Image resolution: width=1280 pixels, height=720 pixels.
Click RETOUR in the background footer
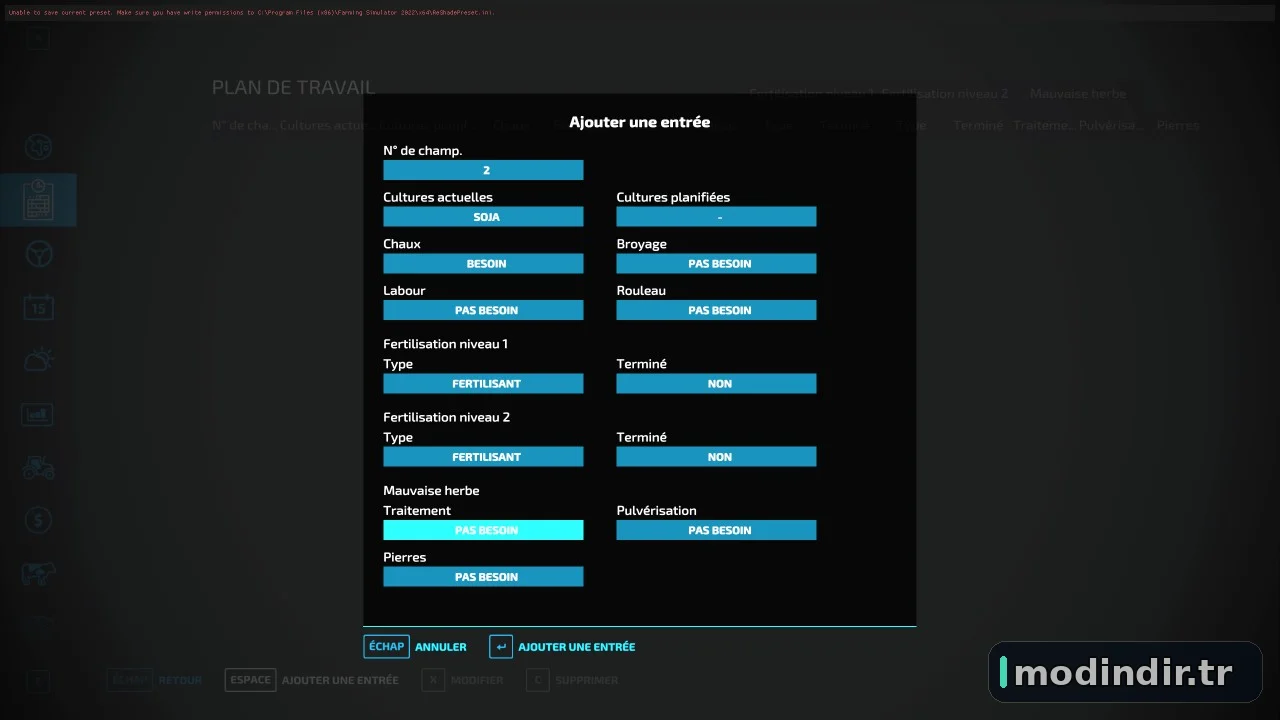point(180,680)
